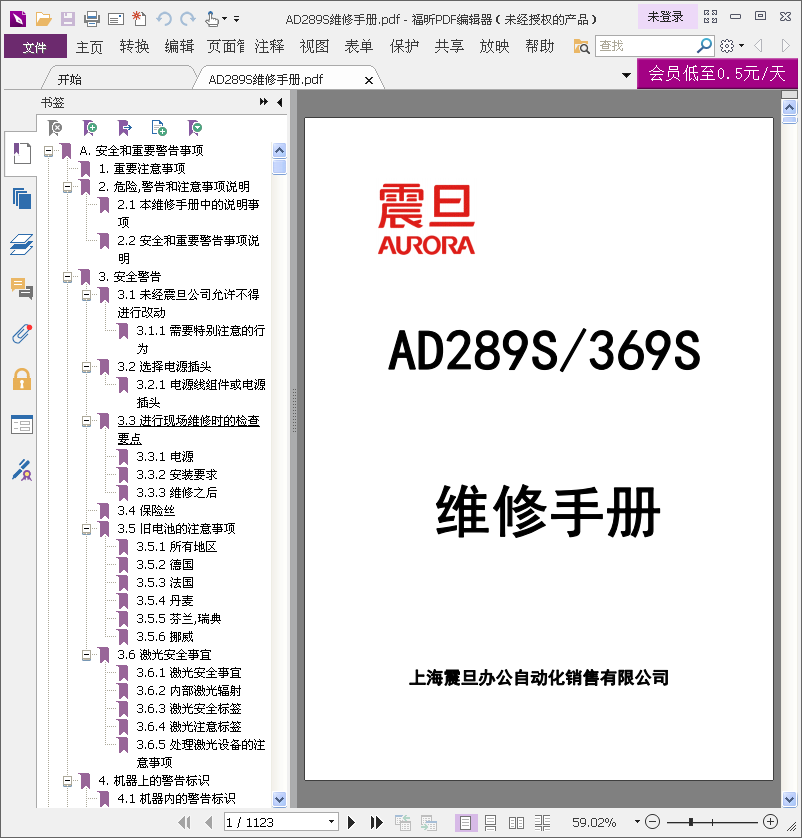Open the Layers sidebar icon
Viewport: 802px width, 838px height.
click(22, 244)
